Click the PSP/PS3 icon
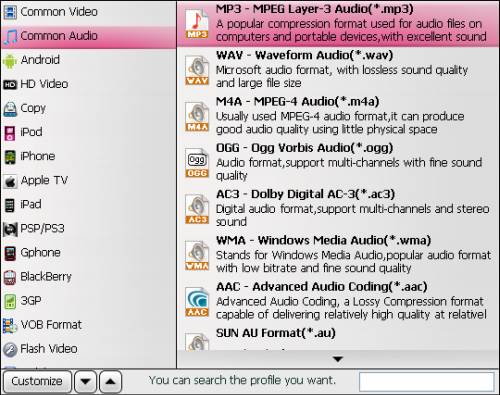500x395 pixels. click(10, 229)
